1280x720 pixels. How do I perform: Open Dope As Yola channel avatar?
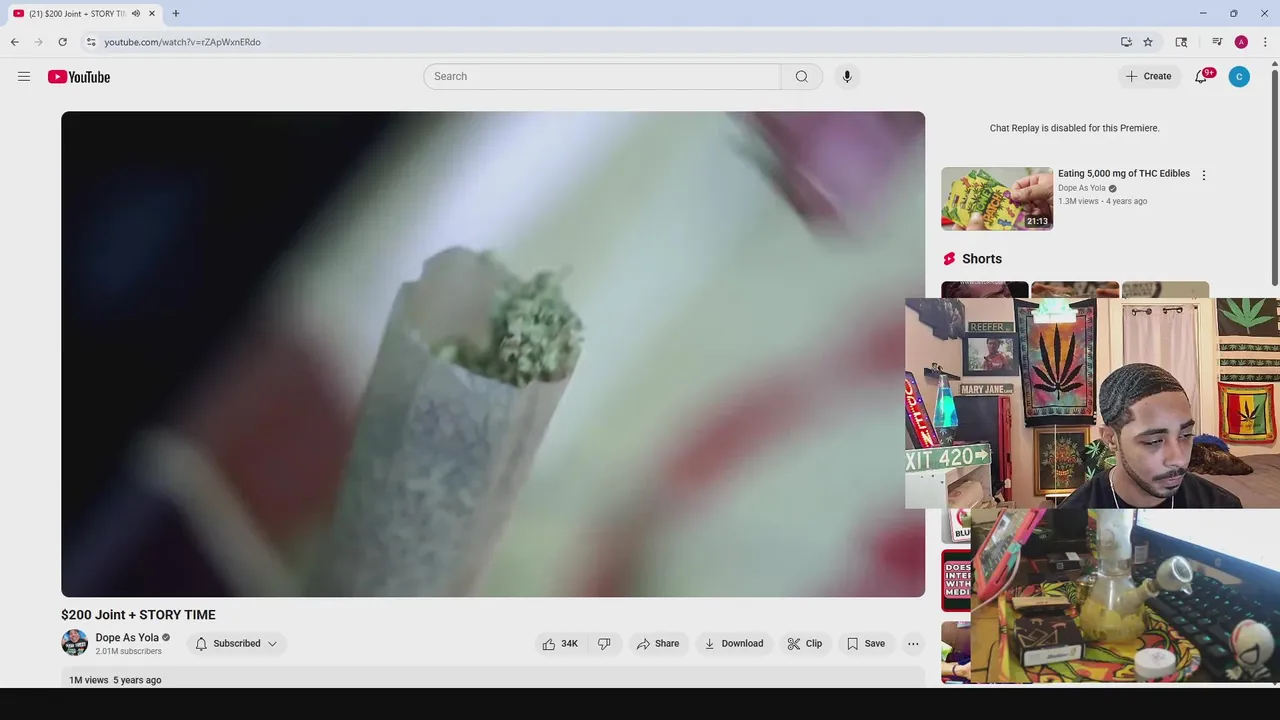coord(74,643)
